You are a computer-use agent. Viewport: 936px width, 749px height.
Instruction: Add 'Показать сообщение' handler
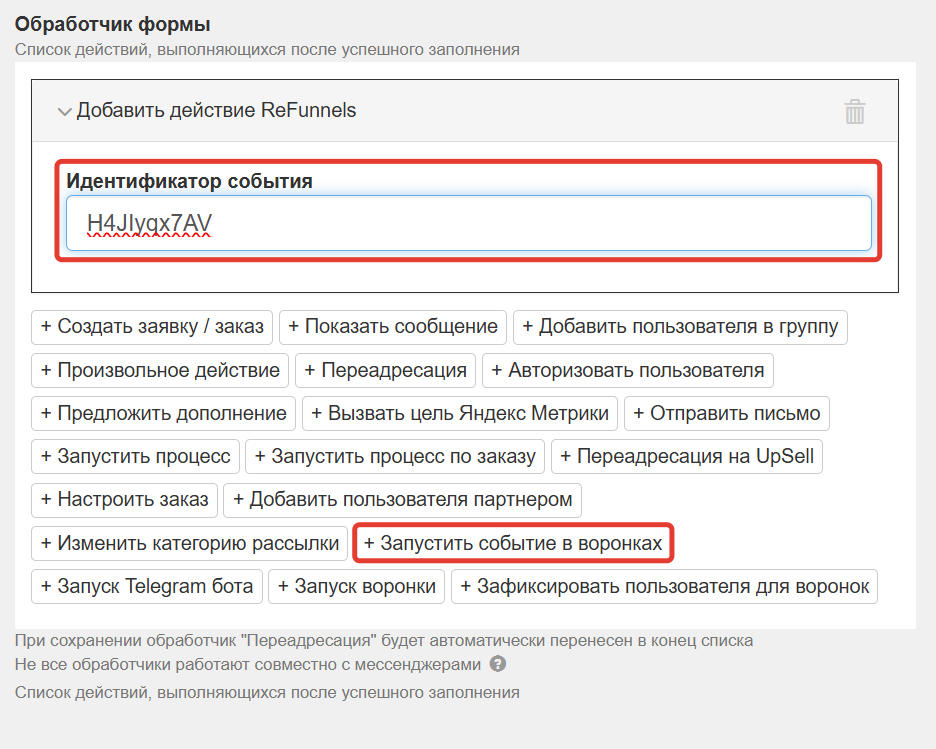[392, 327]
